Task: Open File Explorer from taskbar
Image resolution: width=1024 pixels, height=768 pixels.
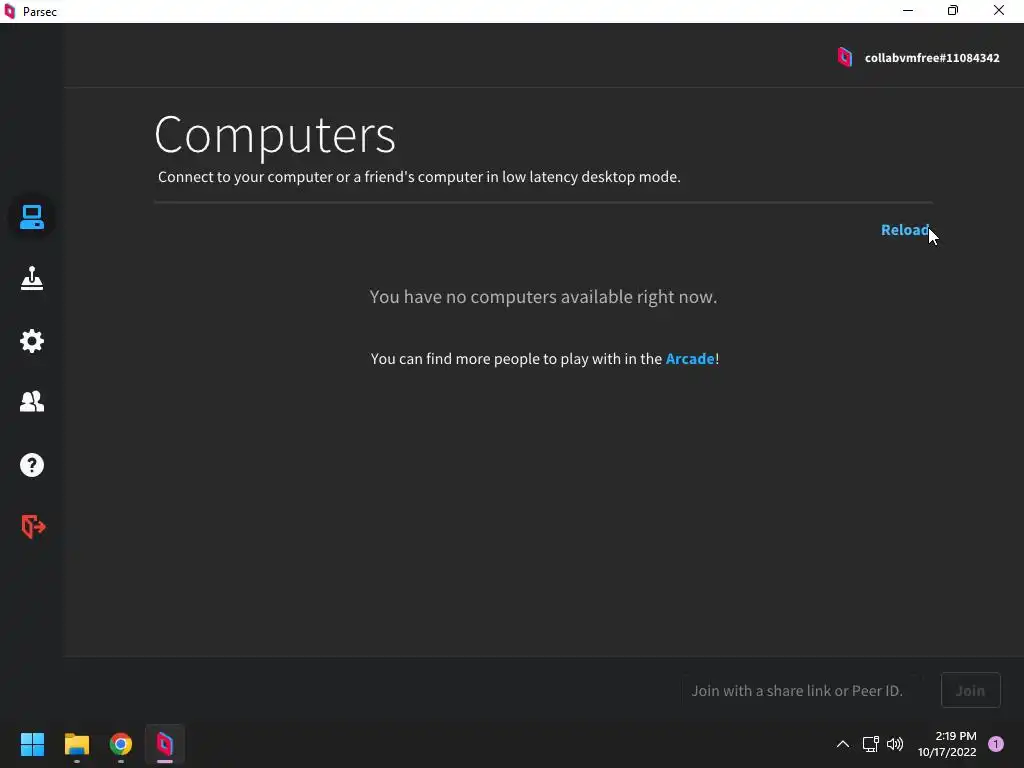Action: (76, 744)
